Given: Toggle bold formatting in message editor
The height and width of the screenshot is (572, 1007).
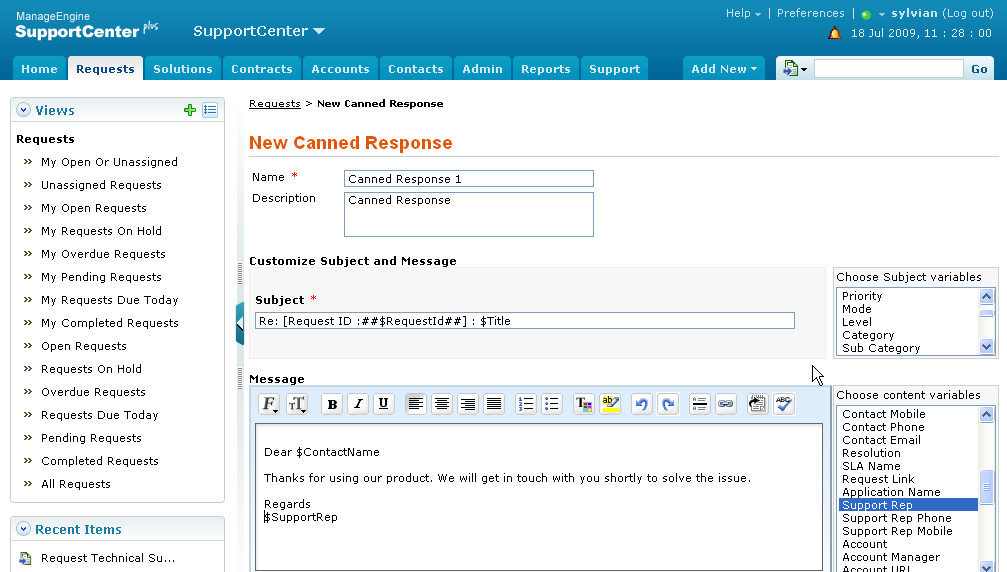Looking at the screenshot, I should pos(332,404).
